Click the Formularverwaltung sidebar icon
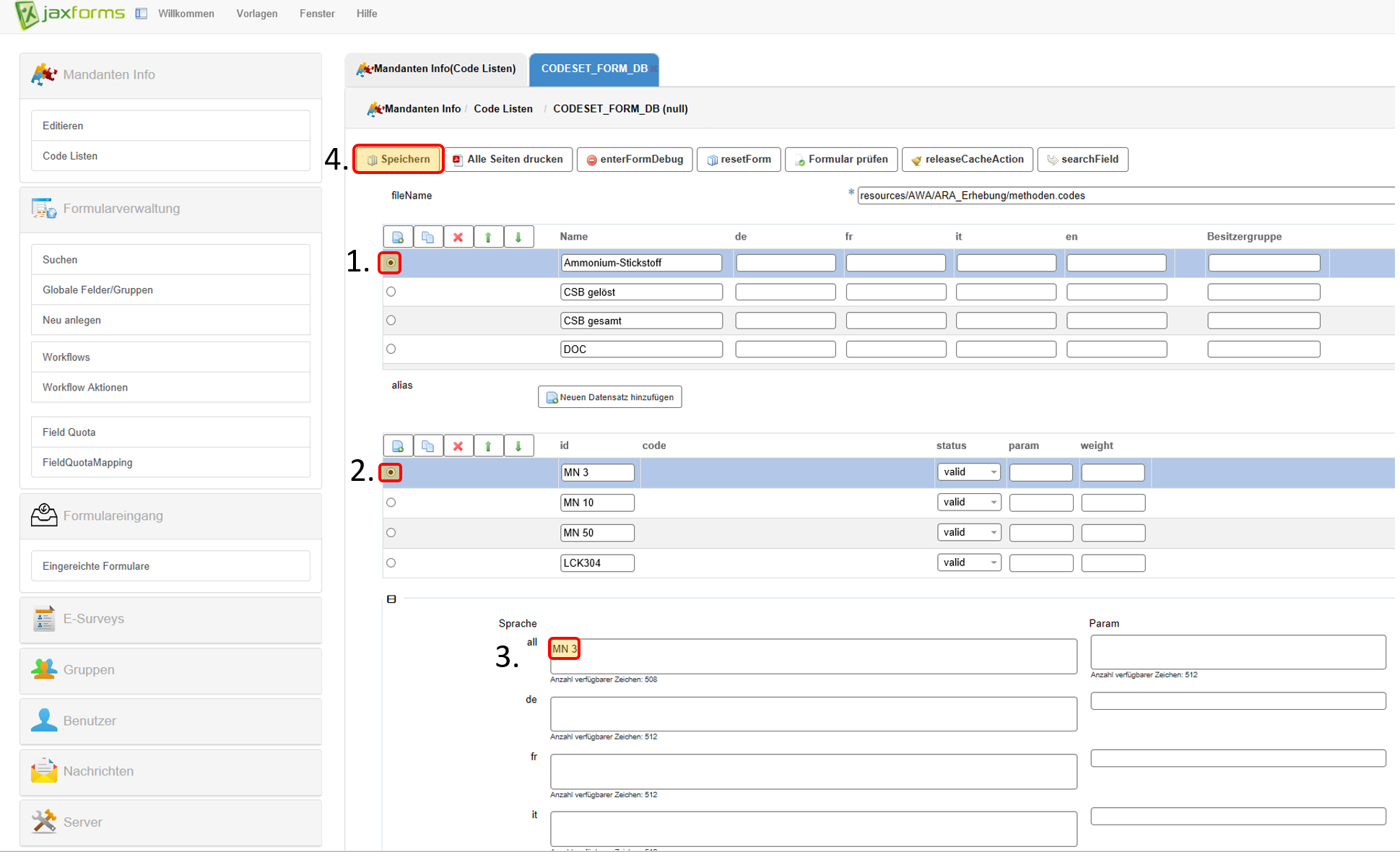This screenshot has width=1400, height=852. click(43, 208)
